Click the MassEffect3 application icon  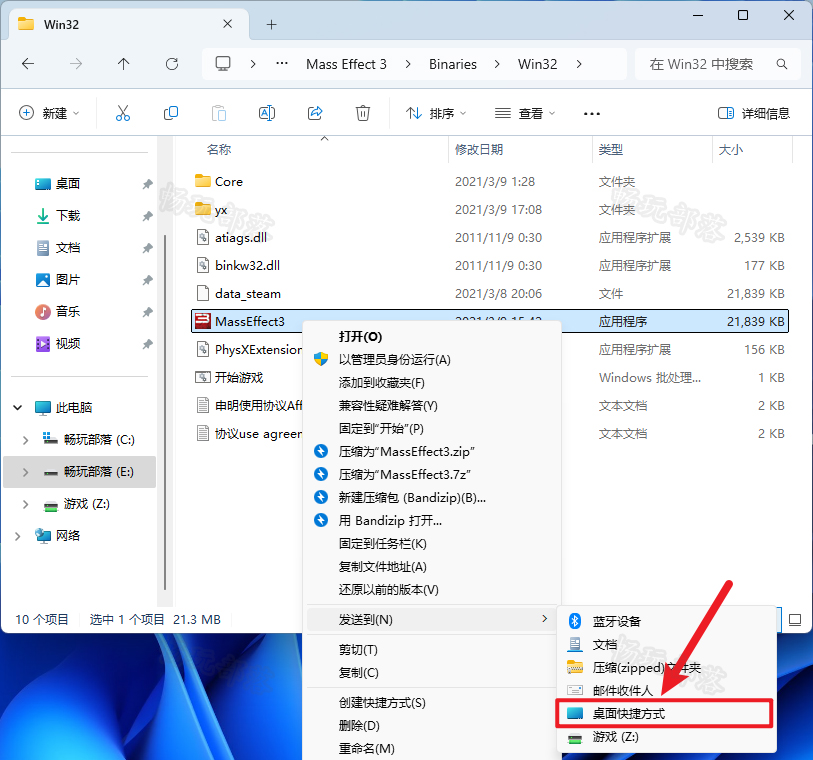203,321
